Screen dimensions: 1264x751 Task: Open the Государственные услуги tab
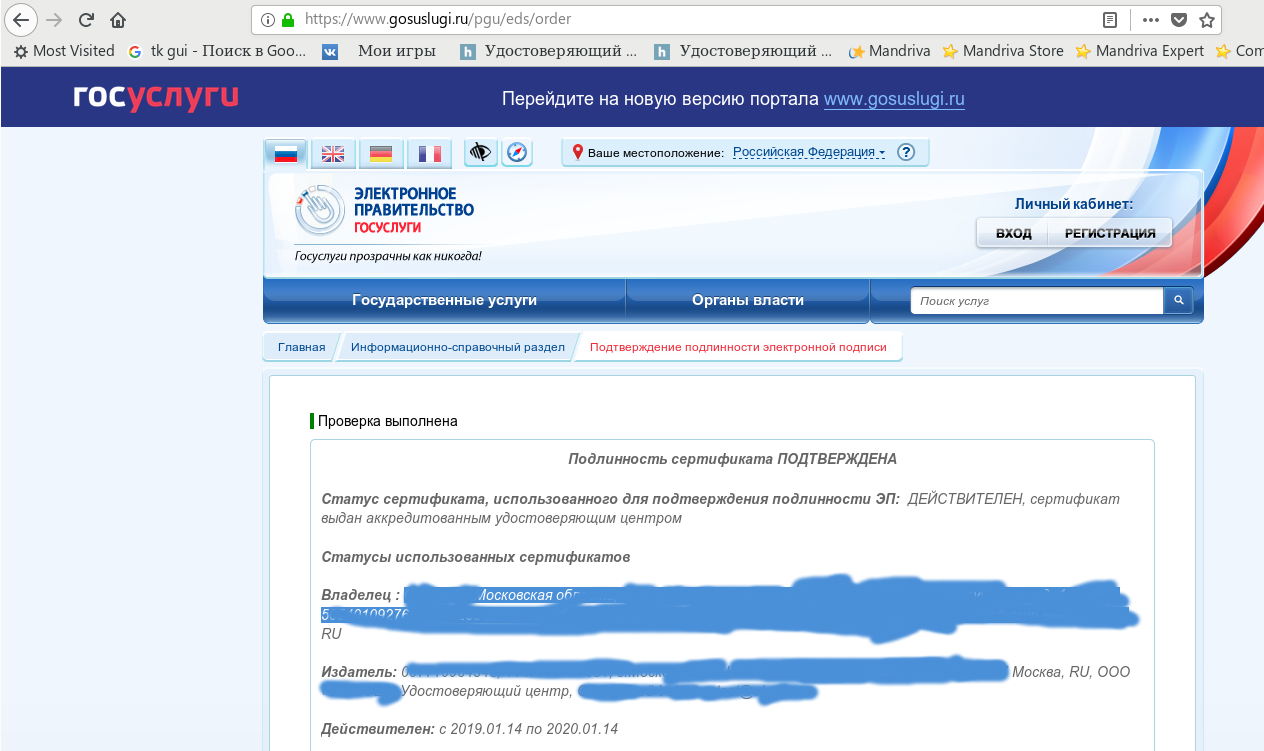(444, 299)
